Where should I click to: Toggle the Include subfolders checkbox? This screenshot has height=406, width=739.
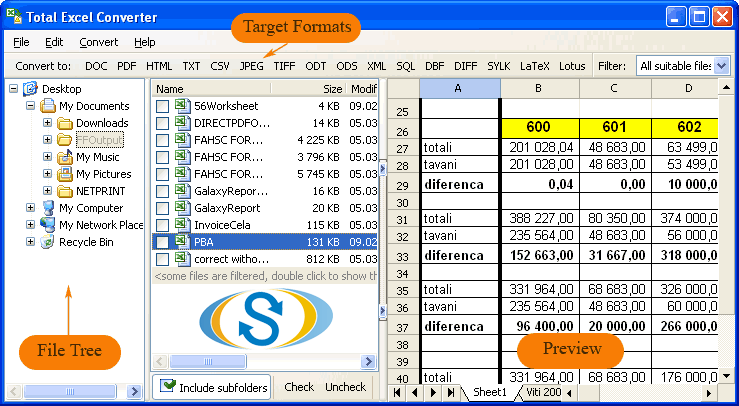[x=169, y=387]
